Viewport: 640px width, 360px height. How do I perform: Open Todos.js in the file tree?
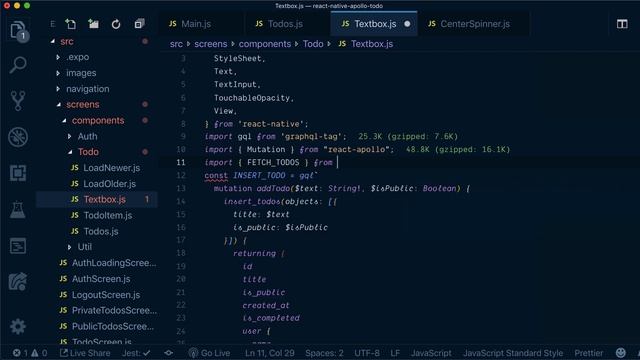(101, 231)
